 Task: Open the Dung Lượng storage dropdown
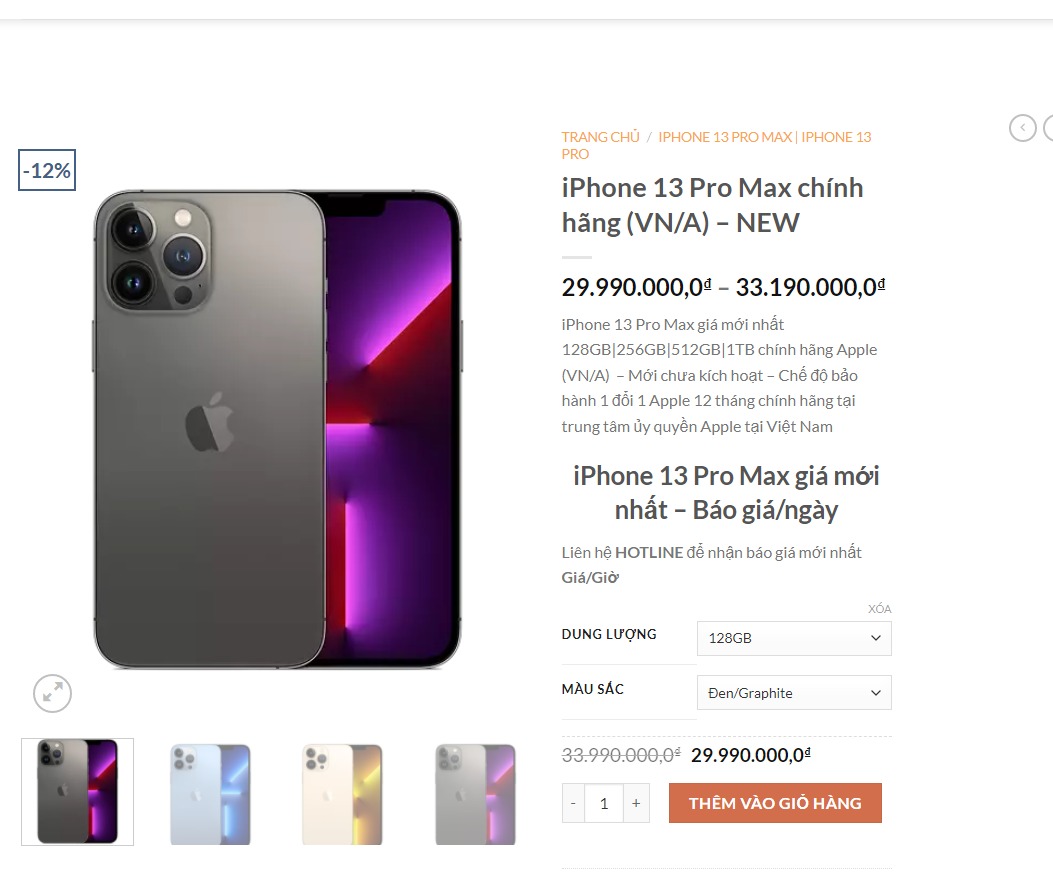793,638
